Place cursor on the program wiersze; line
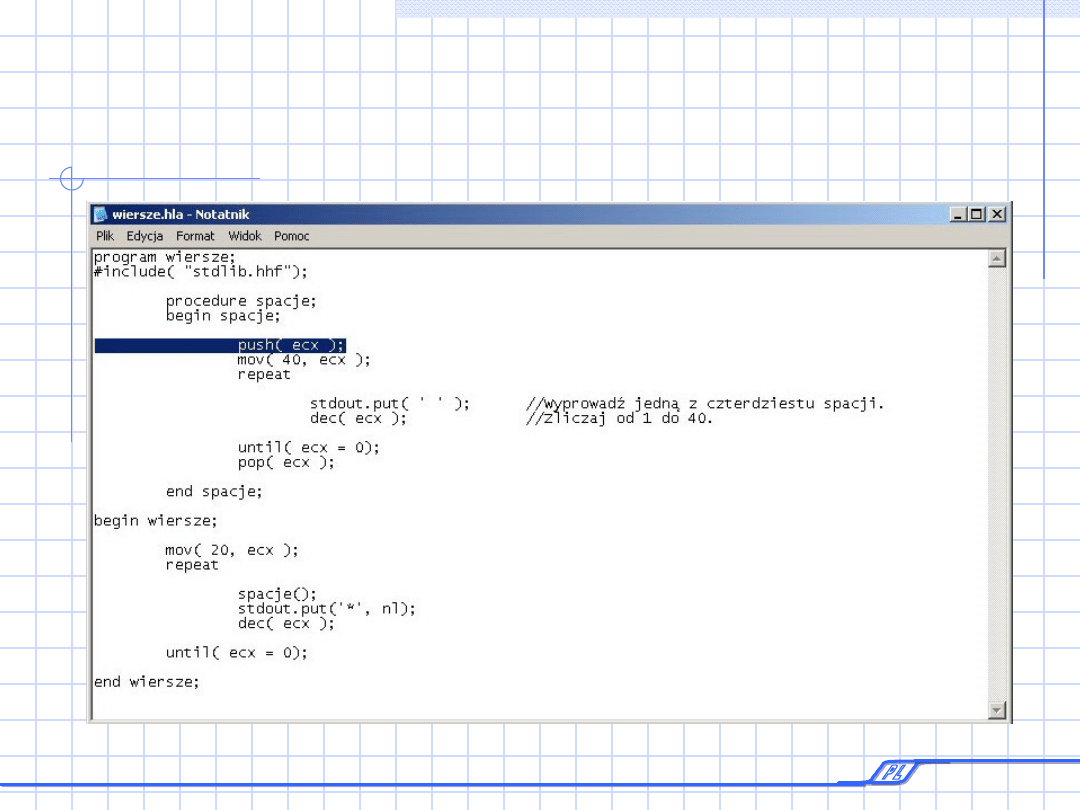Screen dimensions: 1080x810 [x=165, y=257]
